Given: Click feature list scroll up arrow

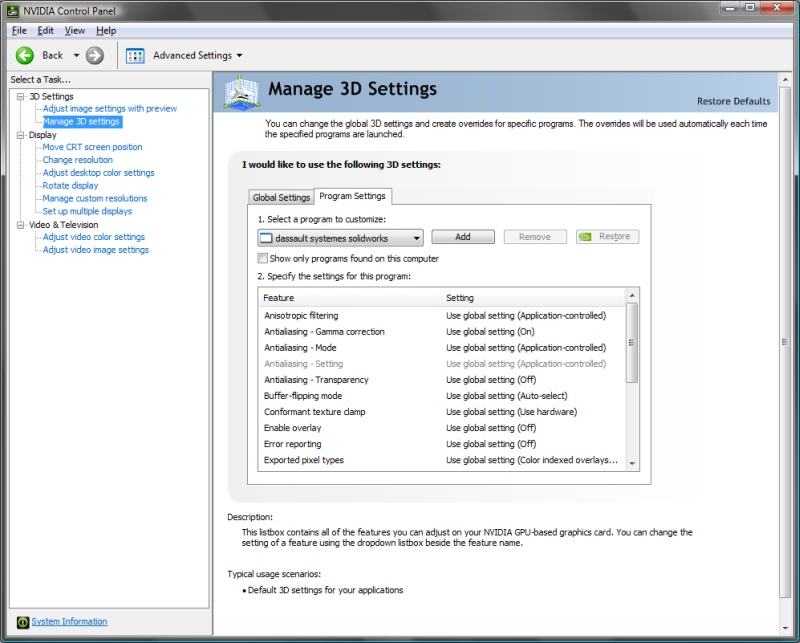Looking at the screenshot, I should (632, 295).
